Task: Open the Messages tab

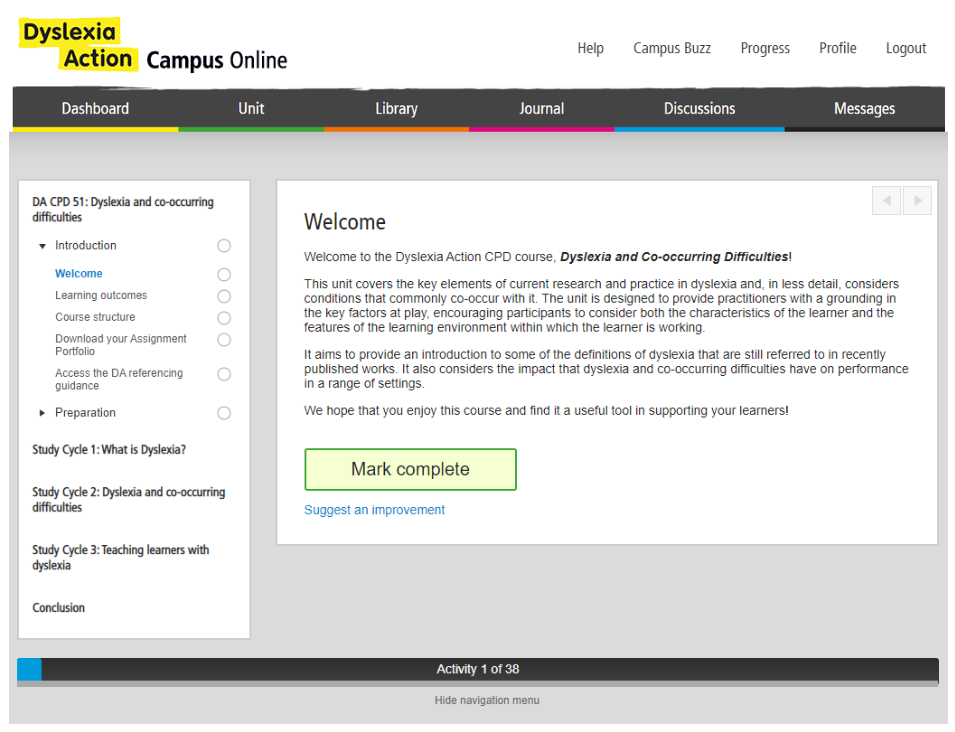Action: (x=864, y=110)
